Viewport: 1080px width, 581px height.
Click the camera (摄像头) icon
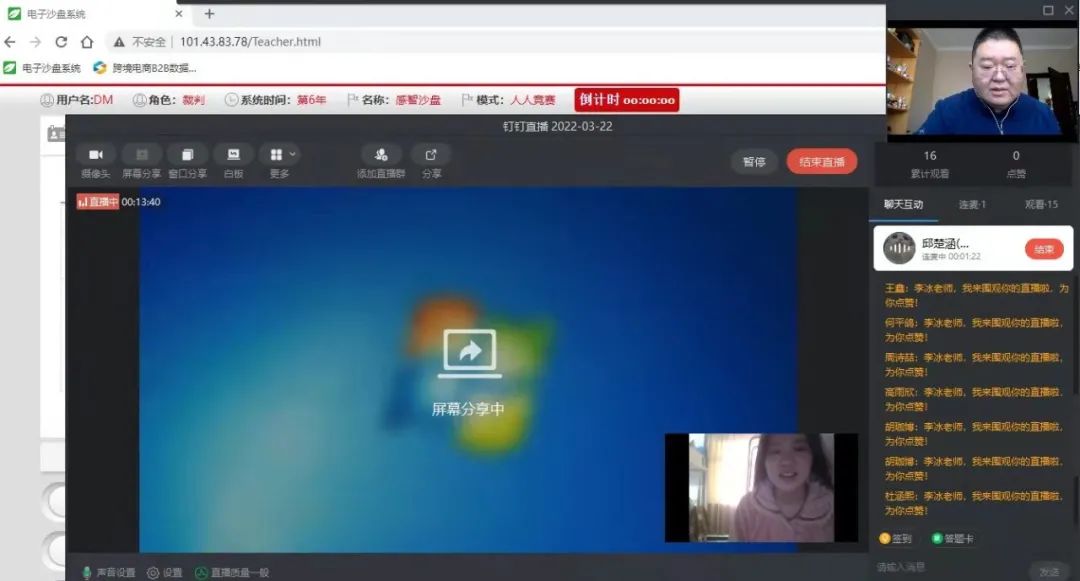[x=96, y=155]
